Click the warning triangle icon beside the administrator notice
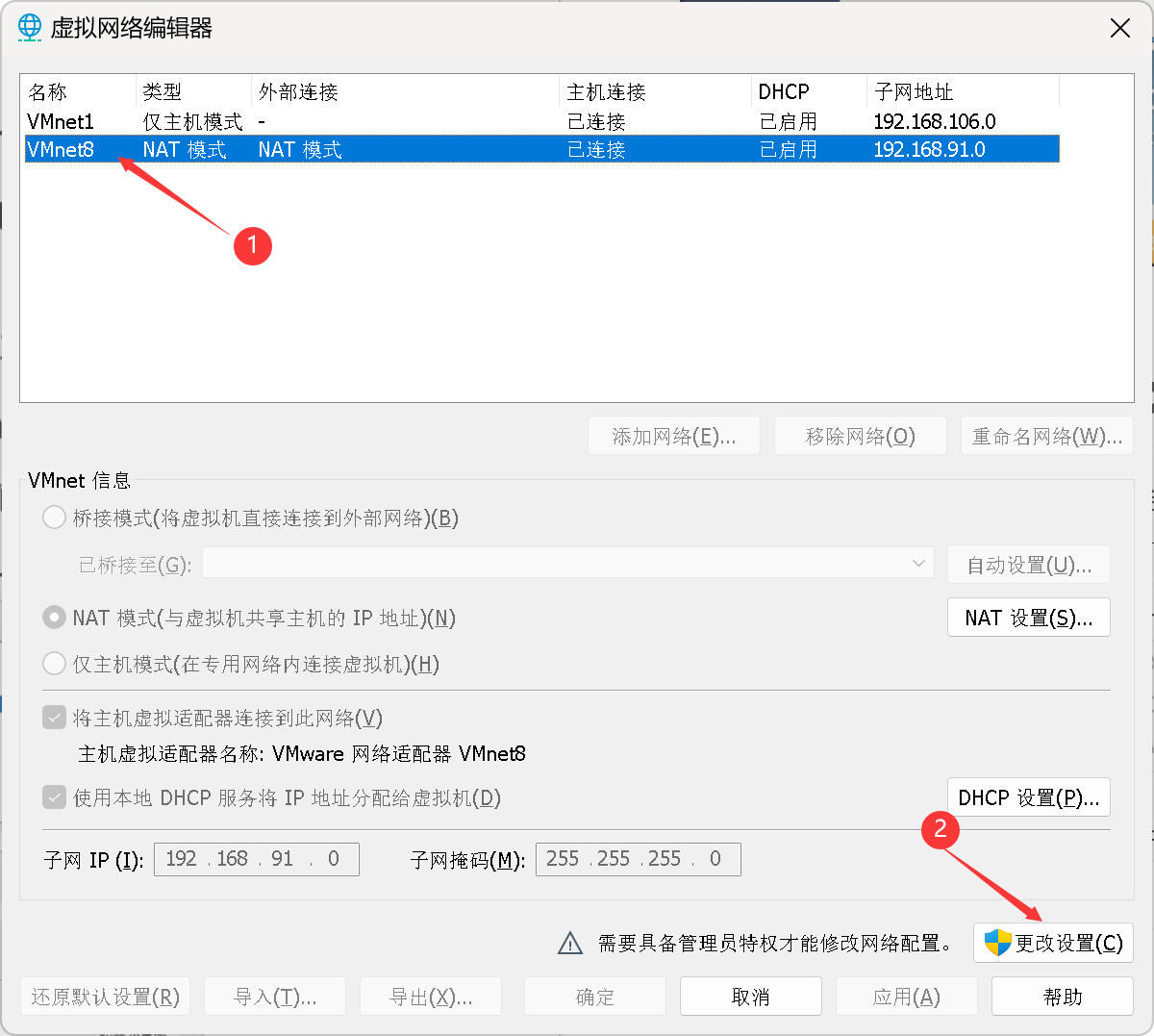This screenshot has width=1154, height=1036. point(570,944)
